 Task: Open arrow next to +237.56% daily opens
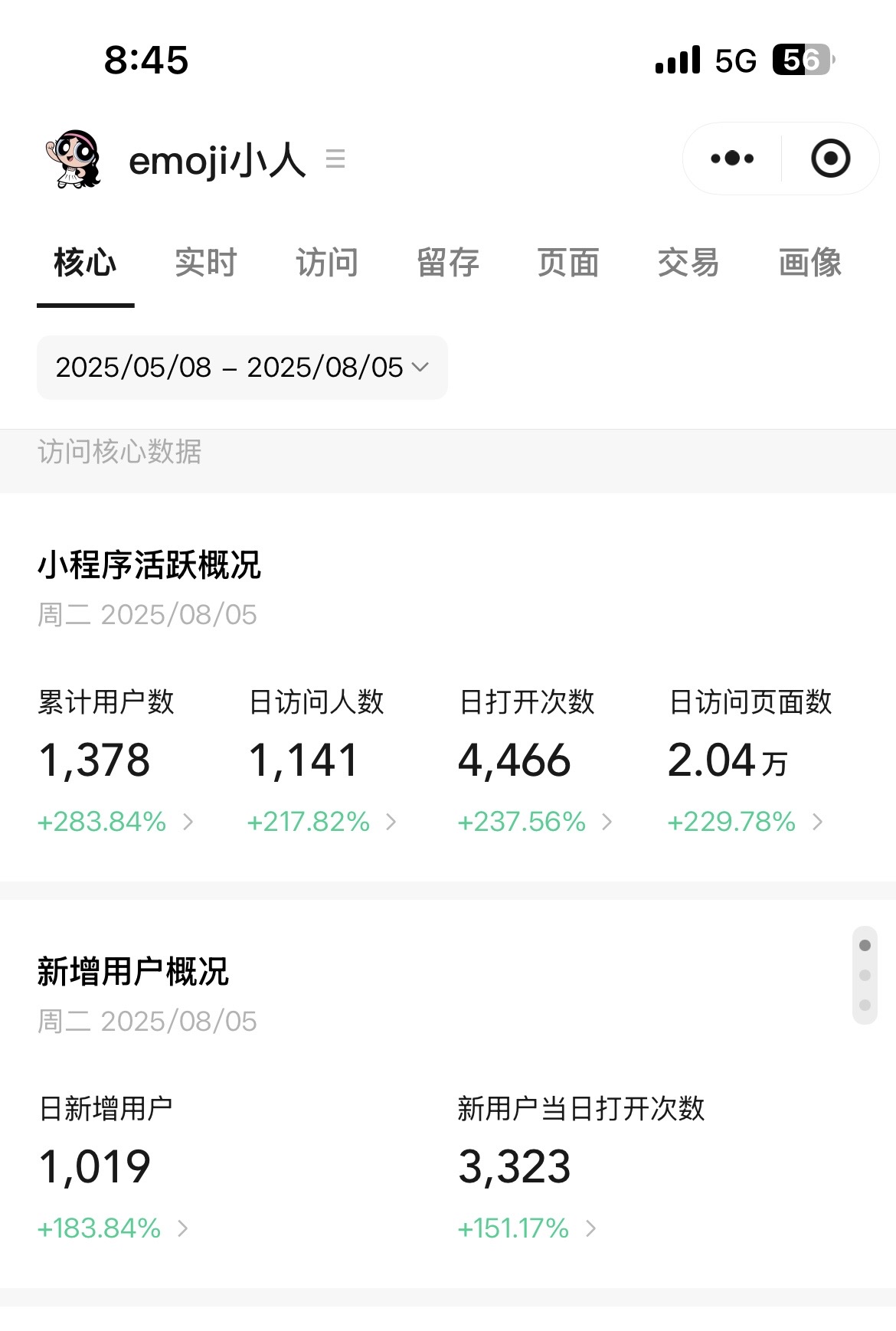(607, 822)
